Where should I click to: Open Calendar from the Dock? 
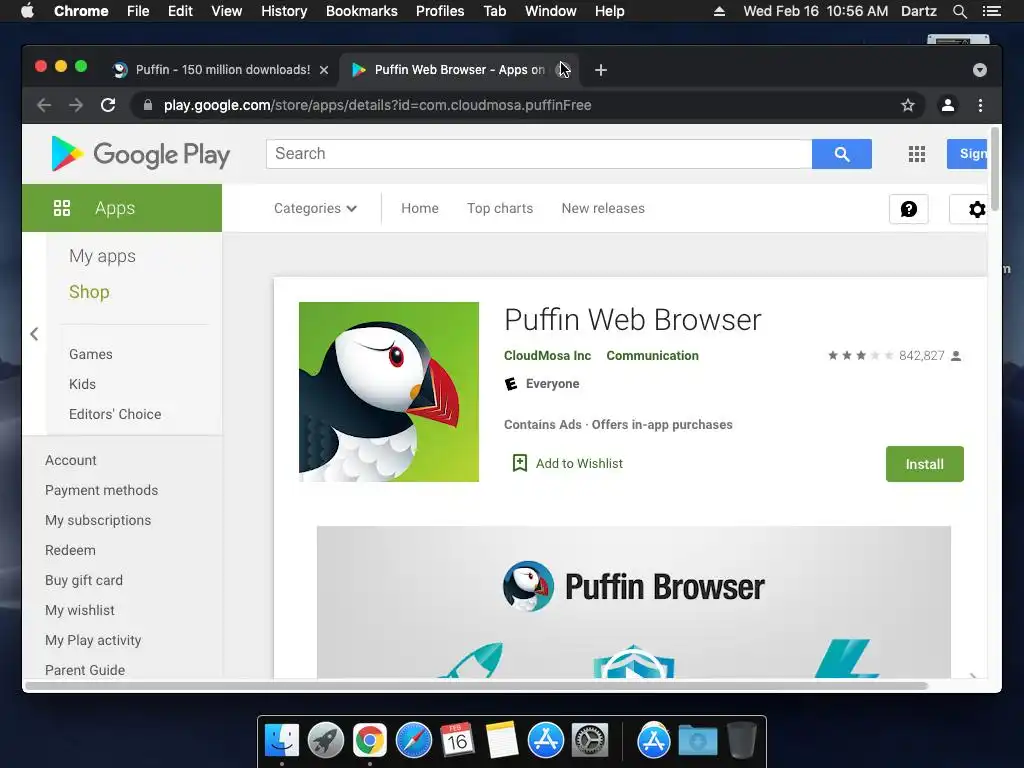point(457,741)
